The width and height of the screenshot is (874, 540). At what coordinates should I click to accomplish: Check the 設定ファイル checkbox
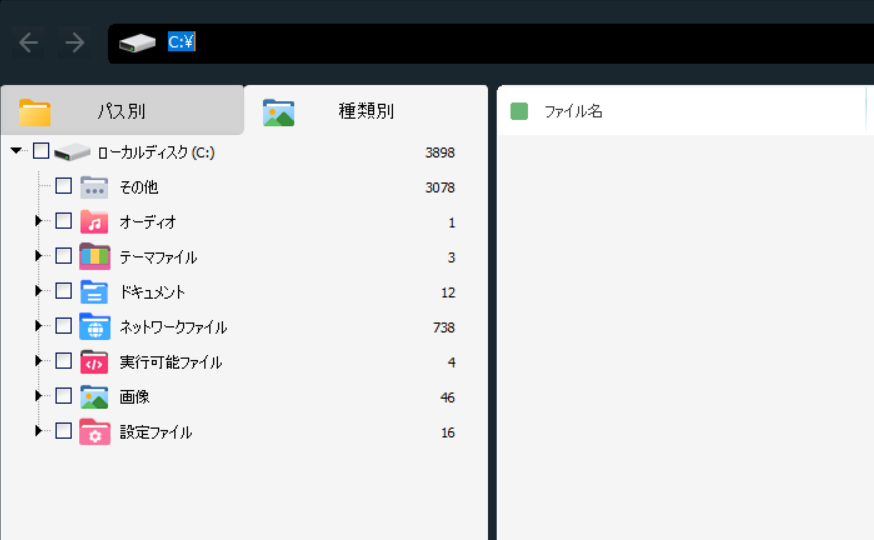click(64, 431)
